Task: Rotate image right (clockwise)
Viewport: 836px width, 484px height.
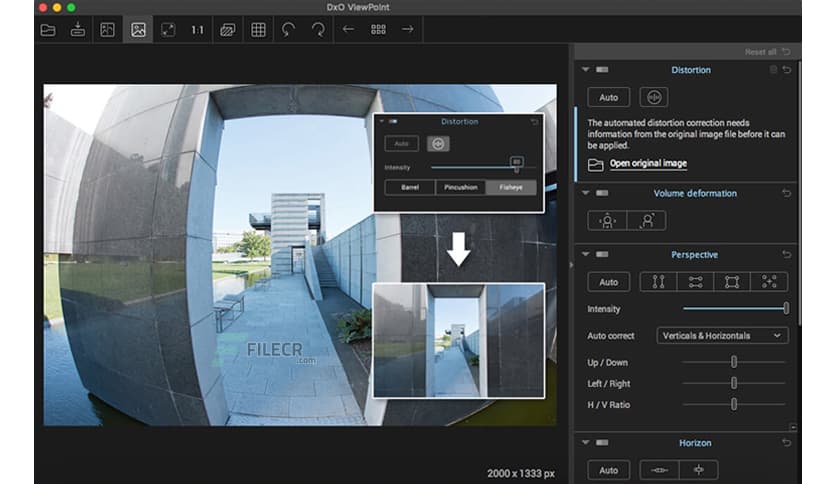Action: coord(318,30)
